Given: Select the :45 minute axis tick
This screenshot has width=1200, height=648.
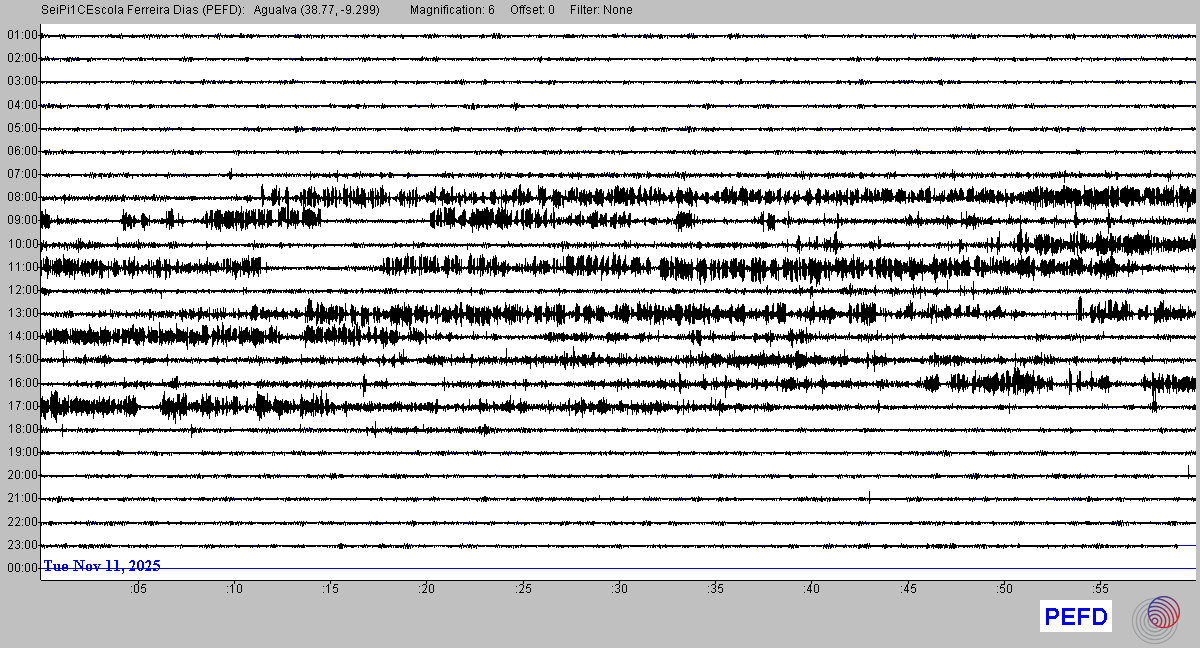Looking at the screenshot, I should 908,588.
